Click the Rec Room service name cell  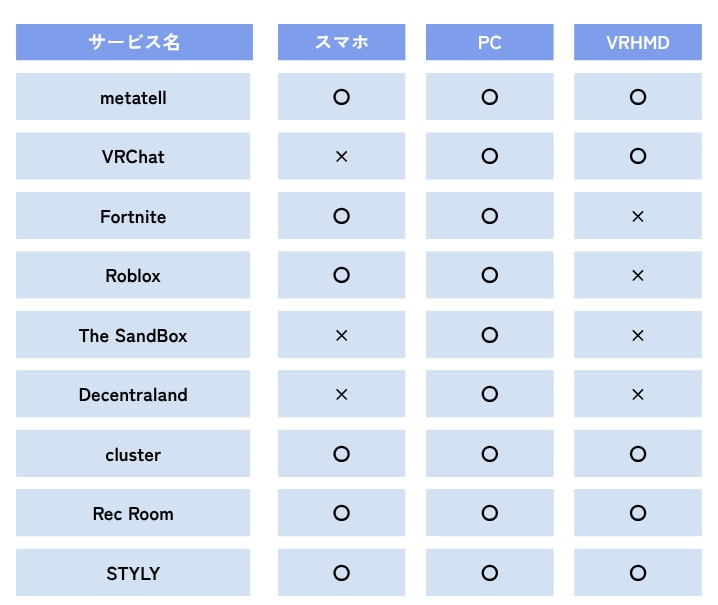pyautogui.click(x=134, y=513)
